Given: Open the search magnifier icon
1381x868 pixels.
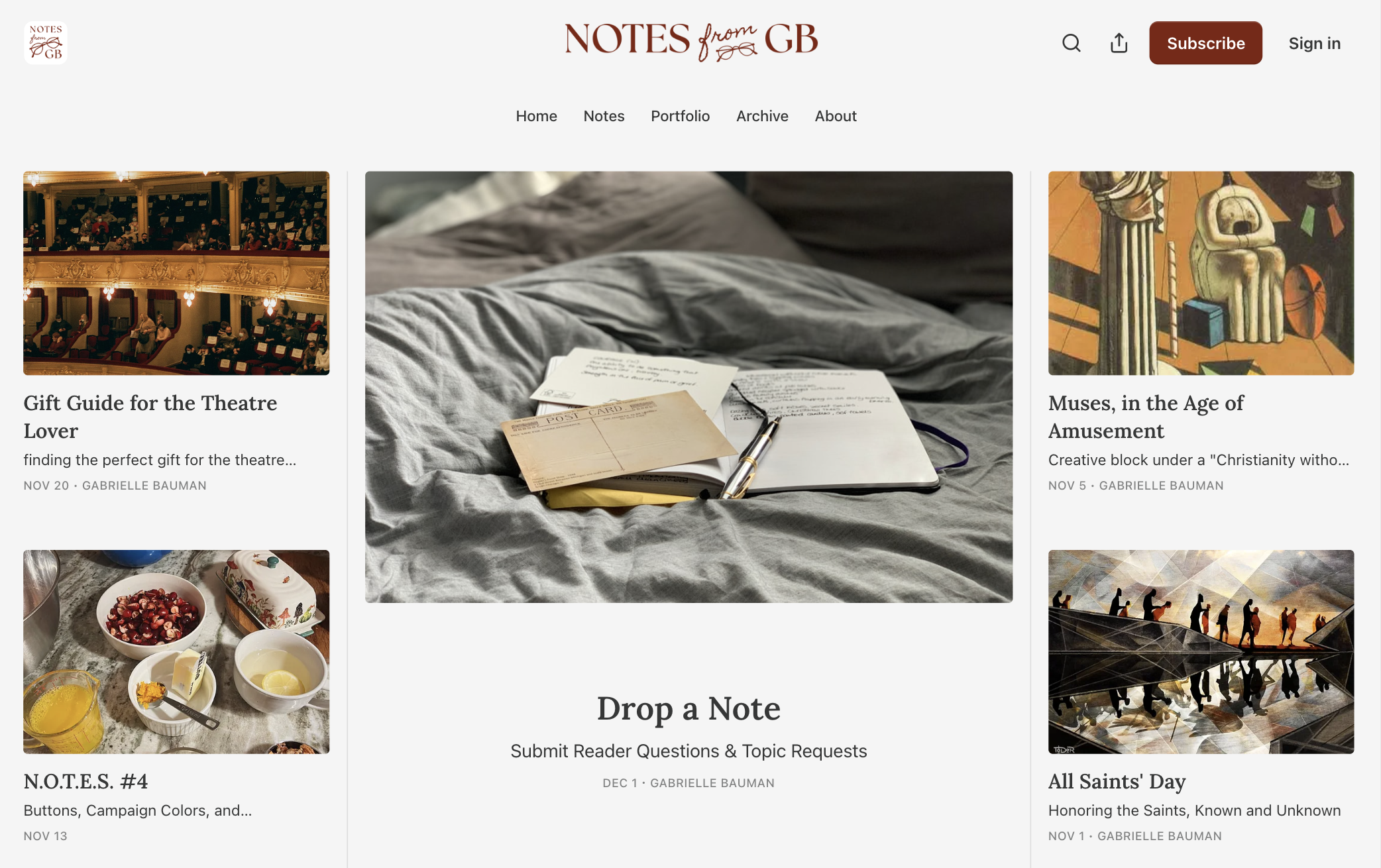Looking at the screenshot, I should [x=1071, y=43].
